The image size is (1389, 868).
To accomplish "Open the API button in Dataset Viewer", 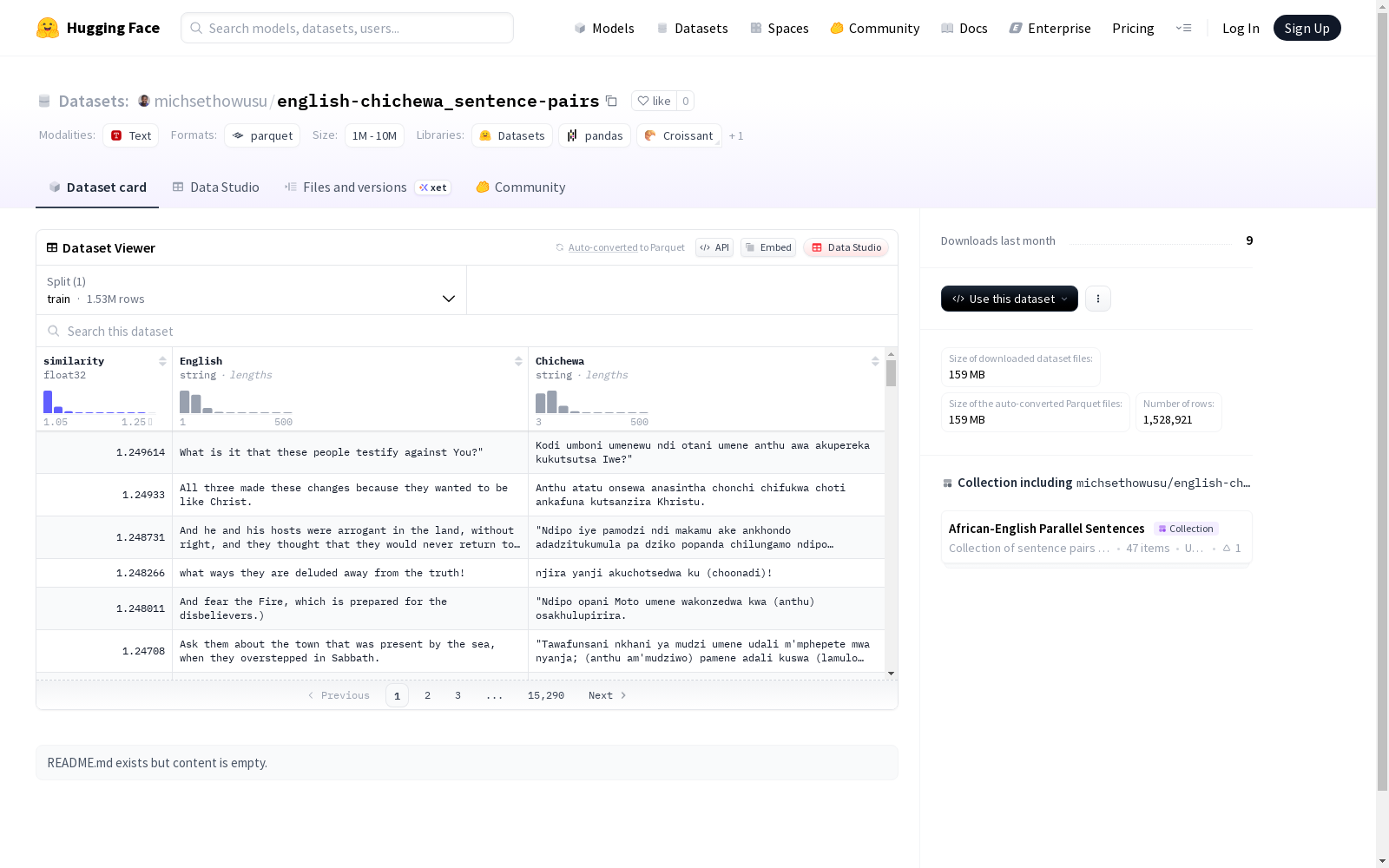I will point(714,247).
